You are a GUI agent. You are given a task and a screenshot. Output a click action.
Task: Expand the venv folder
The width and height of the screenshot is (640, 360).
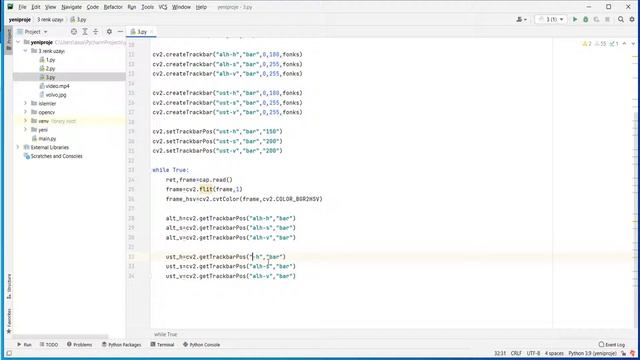(x=26, y=121)
